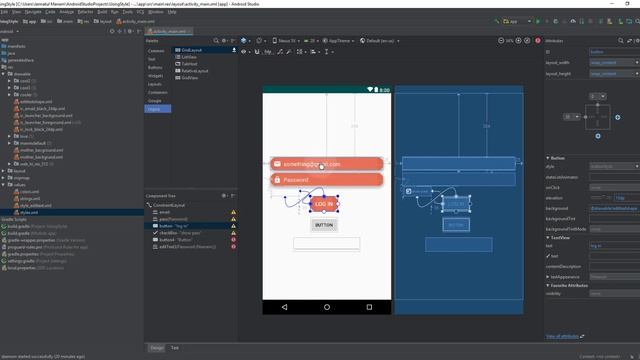Switch to the Text tab below the editor
Screen dimensions: 640x360
pos(175,348)
